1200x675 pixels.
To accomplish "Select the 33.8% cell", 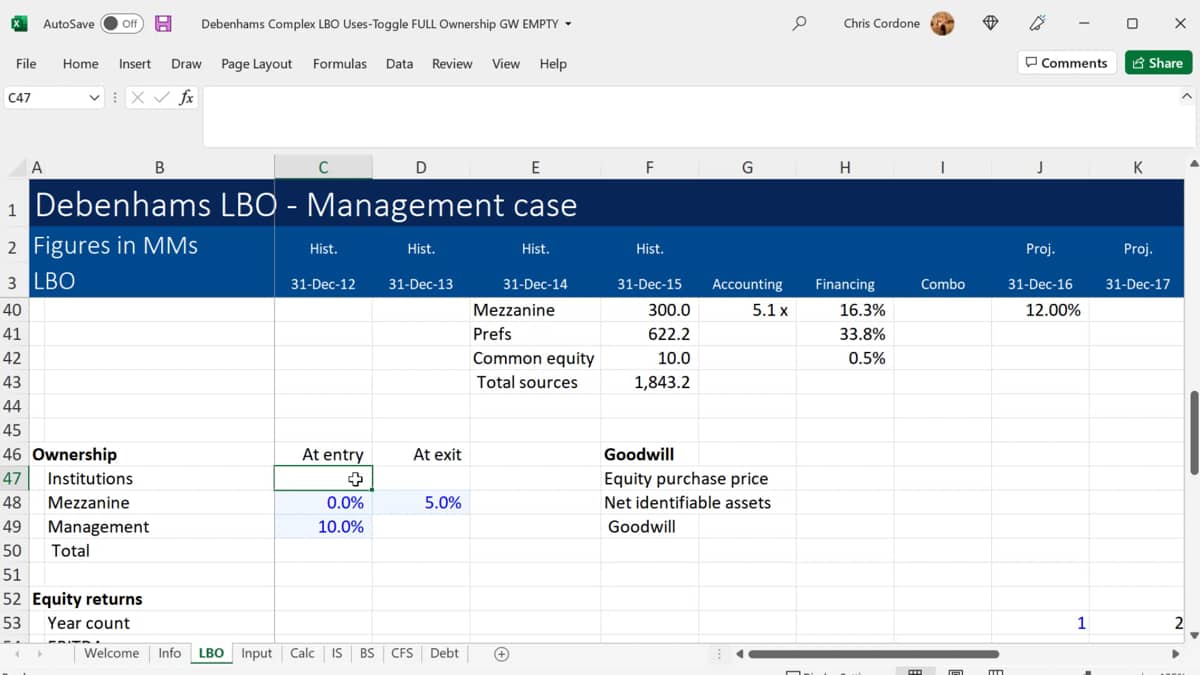I will pos(845,334).
